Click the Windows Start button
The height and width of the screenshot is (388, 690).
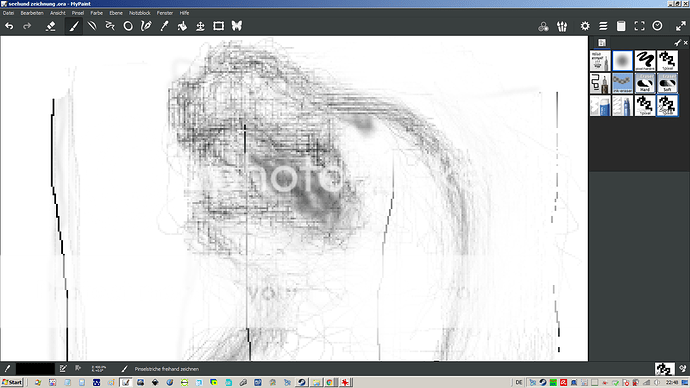pos(12,382)
